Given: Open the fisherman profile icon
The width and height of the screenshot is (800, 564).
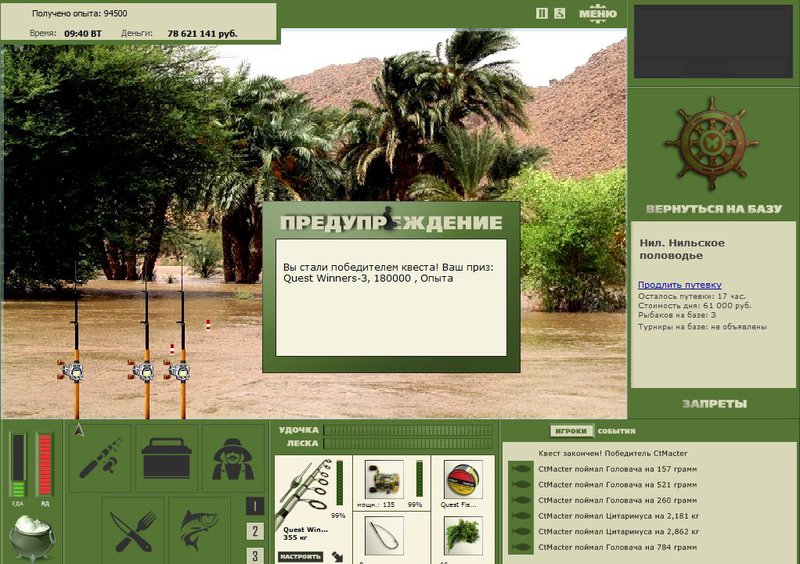Looking at the screenshot, I should (x=233, y=458).
